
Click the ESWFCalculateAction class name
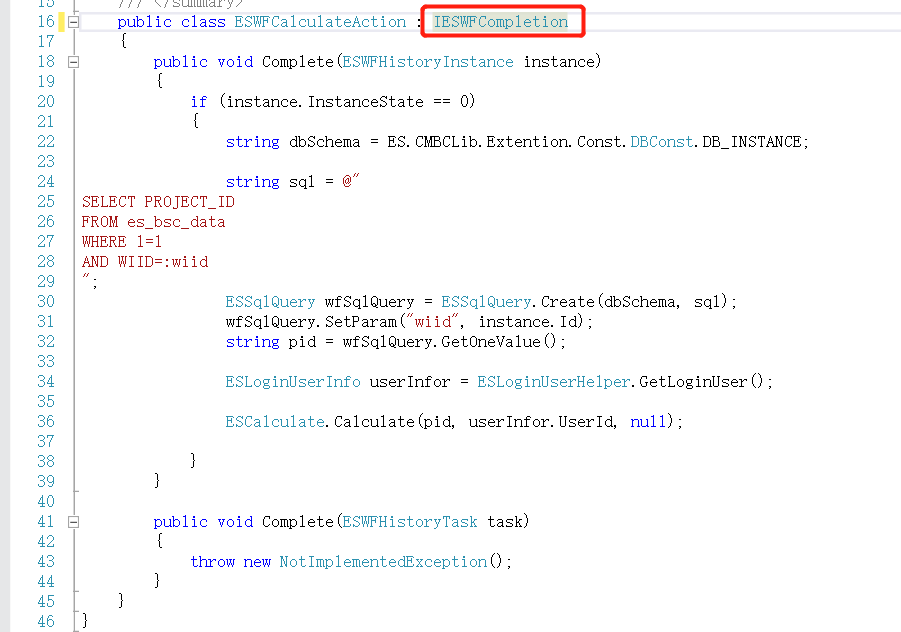320,22
